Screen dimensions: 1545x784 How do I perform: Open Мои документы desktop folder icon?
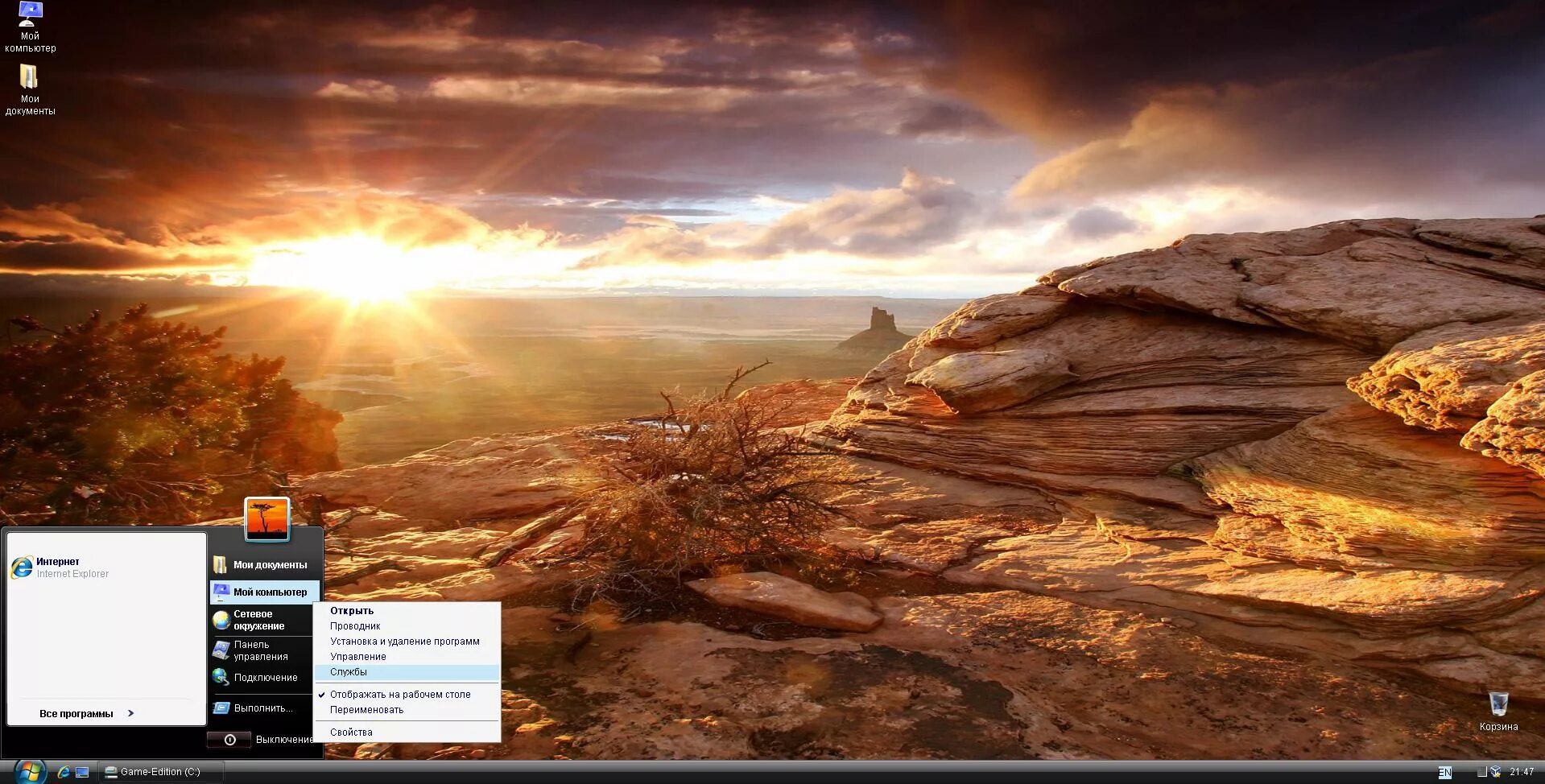30,89
